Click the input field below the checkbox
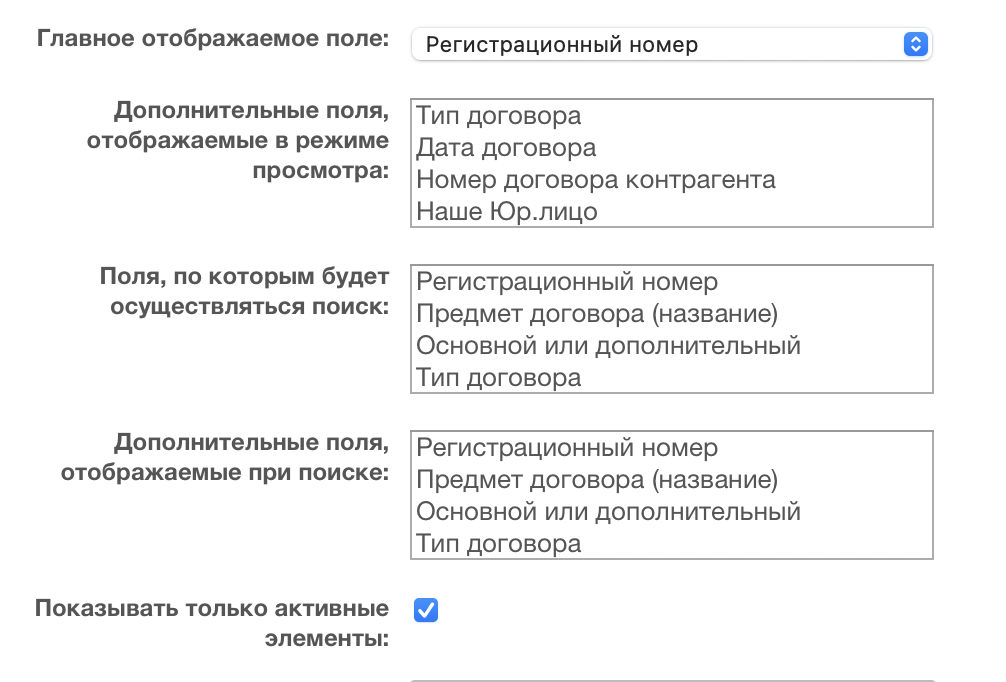 point(670,679)
